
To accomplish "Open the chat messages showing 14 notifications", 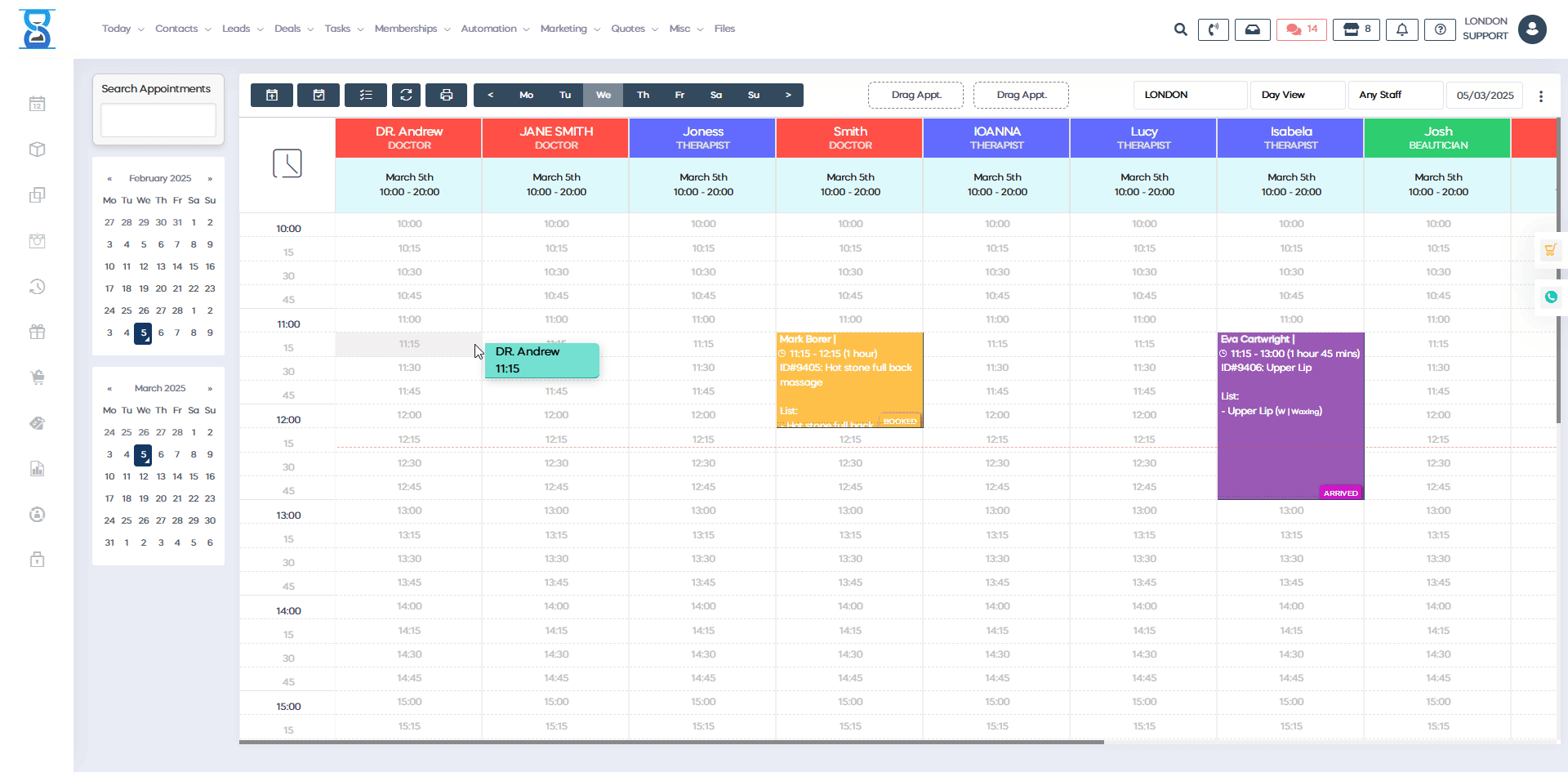I will click(x=1301, y=29).
